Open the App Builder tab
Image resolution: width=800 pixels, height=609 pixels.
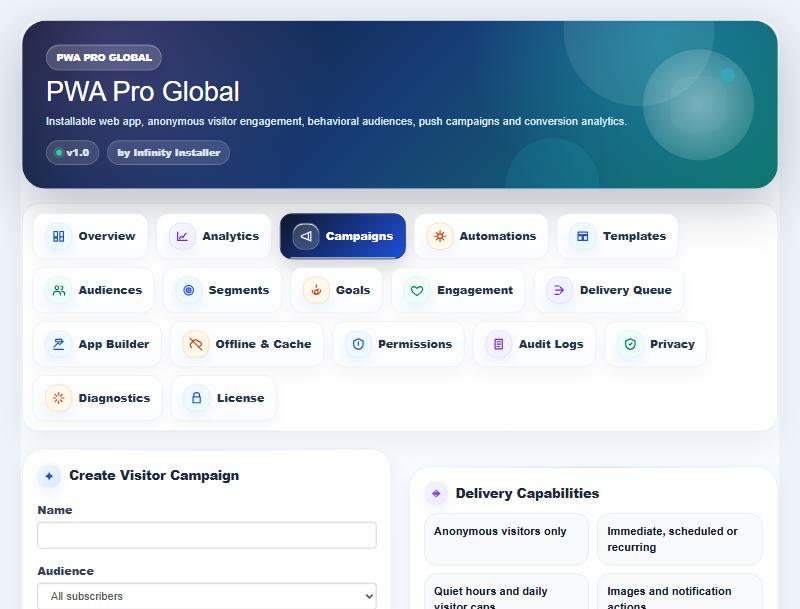click(x=97, y=344)
